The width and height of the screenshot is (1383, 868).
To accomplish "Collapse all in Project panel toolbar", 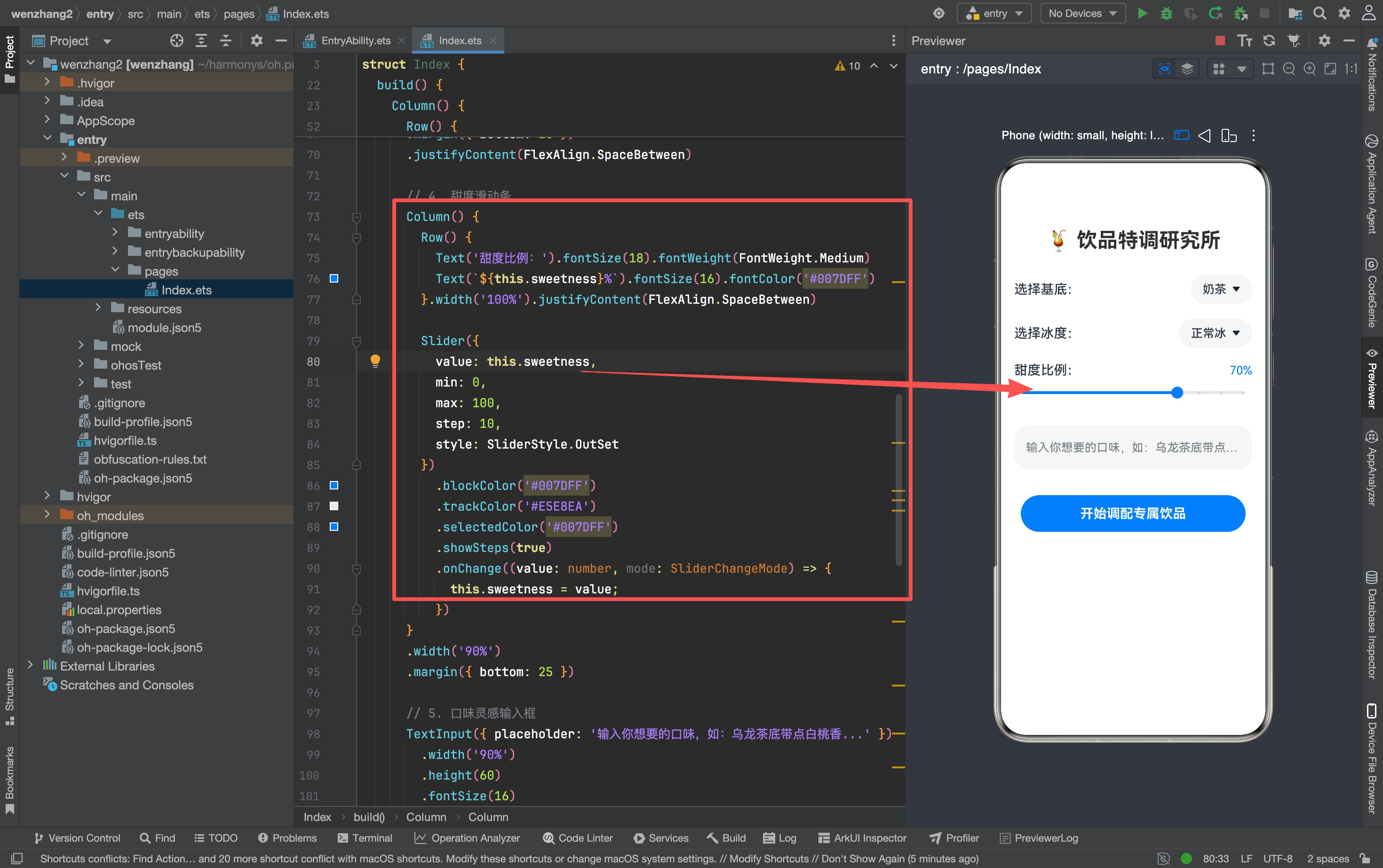I will 226,41.
